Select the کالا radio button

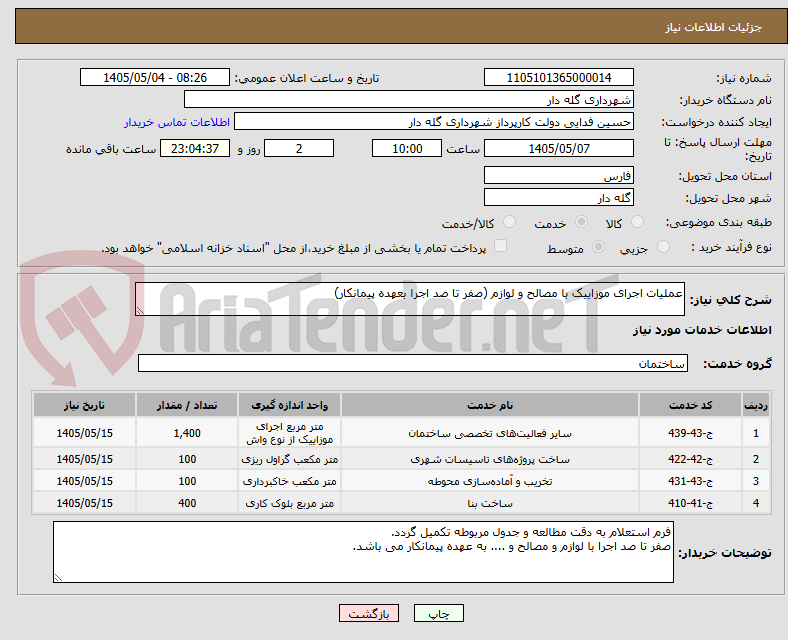pos(637,222)
